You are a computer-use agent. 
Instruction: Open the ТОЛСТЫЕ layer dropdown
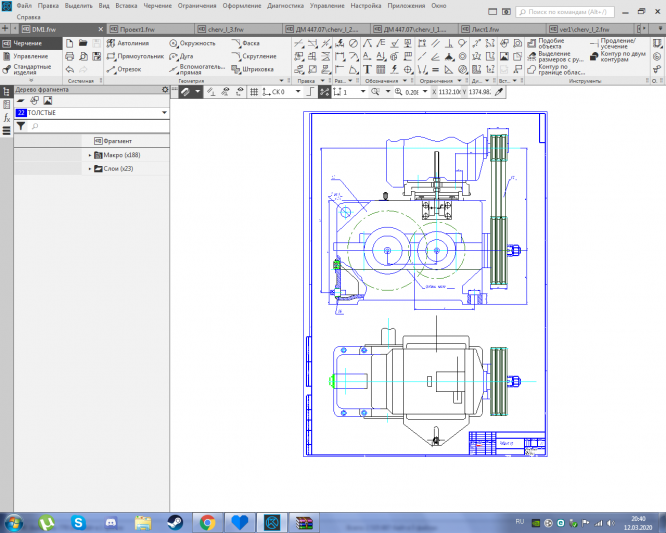click(164, 113)
